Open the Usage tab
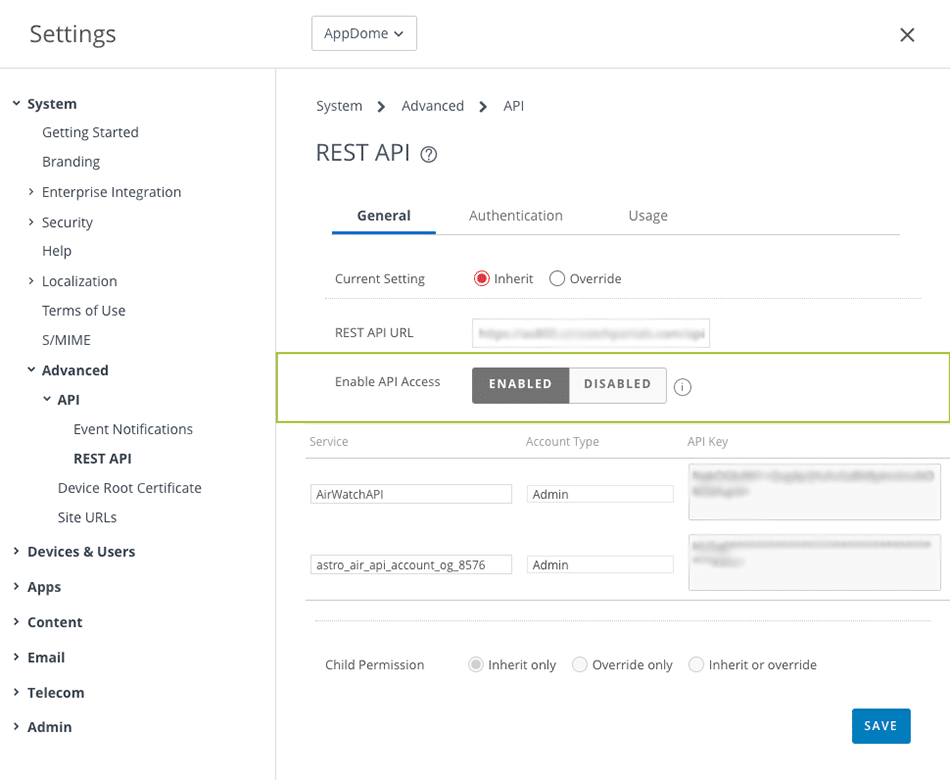The height and width of the screenshot is (782, 950). click(x=647, y=215)
